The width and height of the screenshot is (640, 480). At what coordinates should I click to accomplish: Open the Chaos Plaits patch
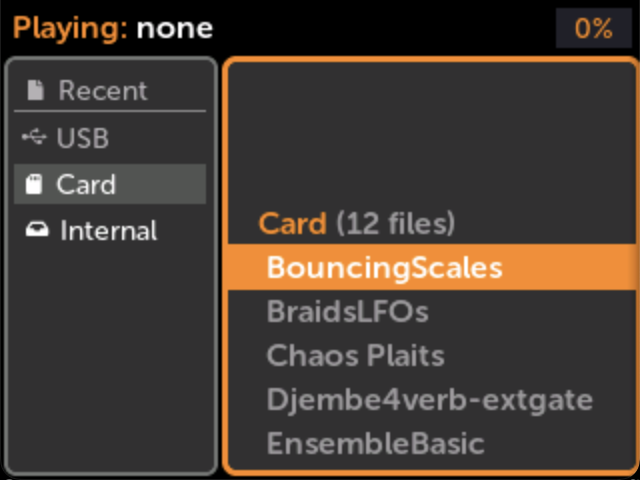(x=355, y=355)
